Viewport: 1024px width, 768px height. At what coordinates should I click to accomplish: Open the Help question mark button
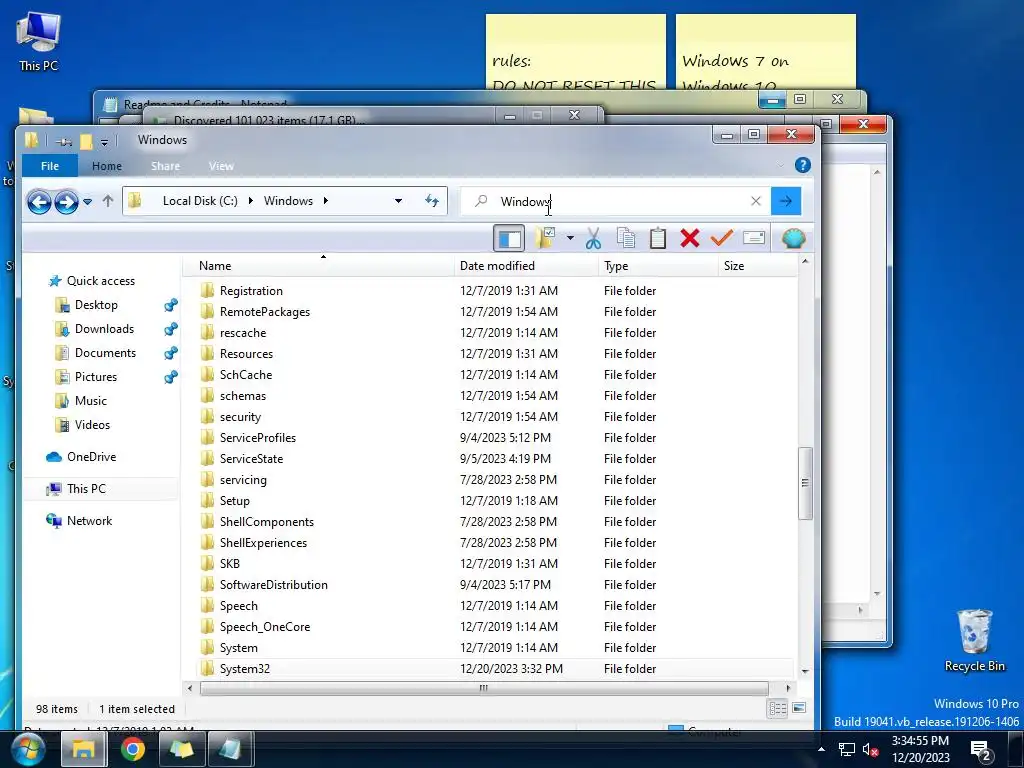tap(803, 165)
